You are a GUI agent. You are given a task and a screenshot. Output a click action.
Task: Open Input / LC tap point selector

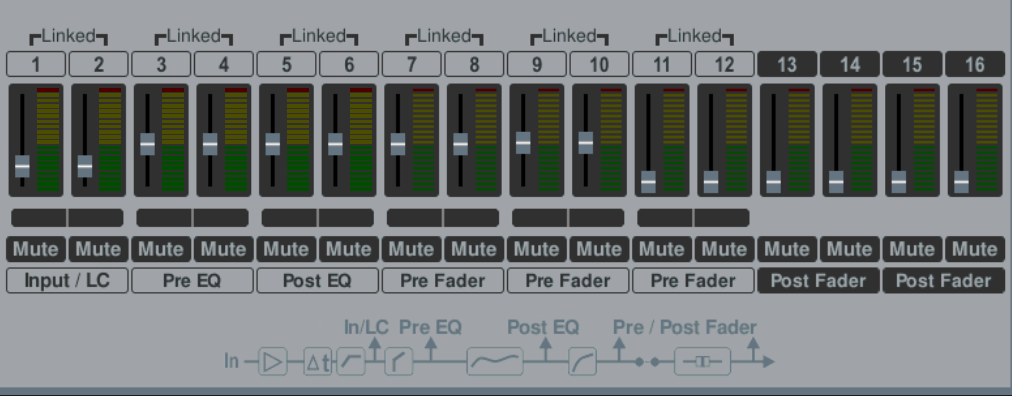[67, 281]
